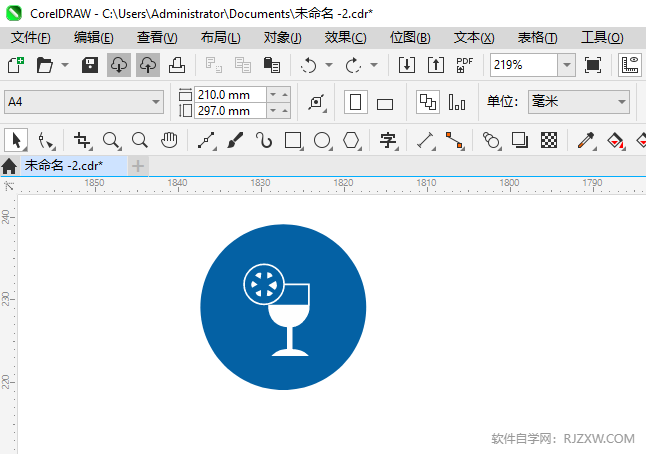Open the 位图(B) menu

click(410, 37)
